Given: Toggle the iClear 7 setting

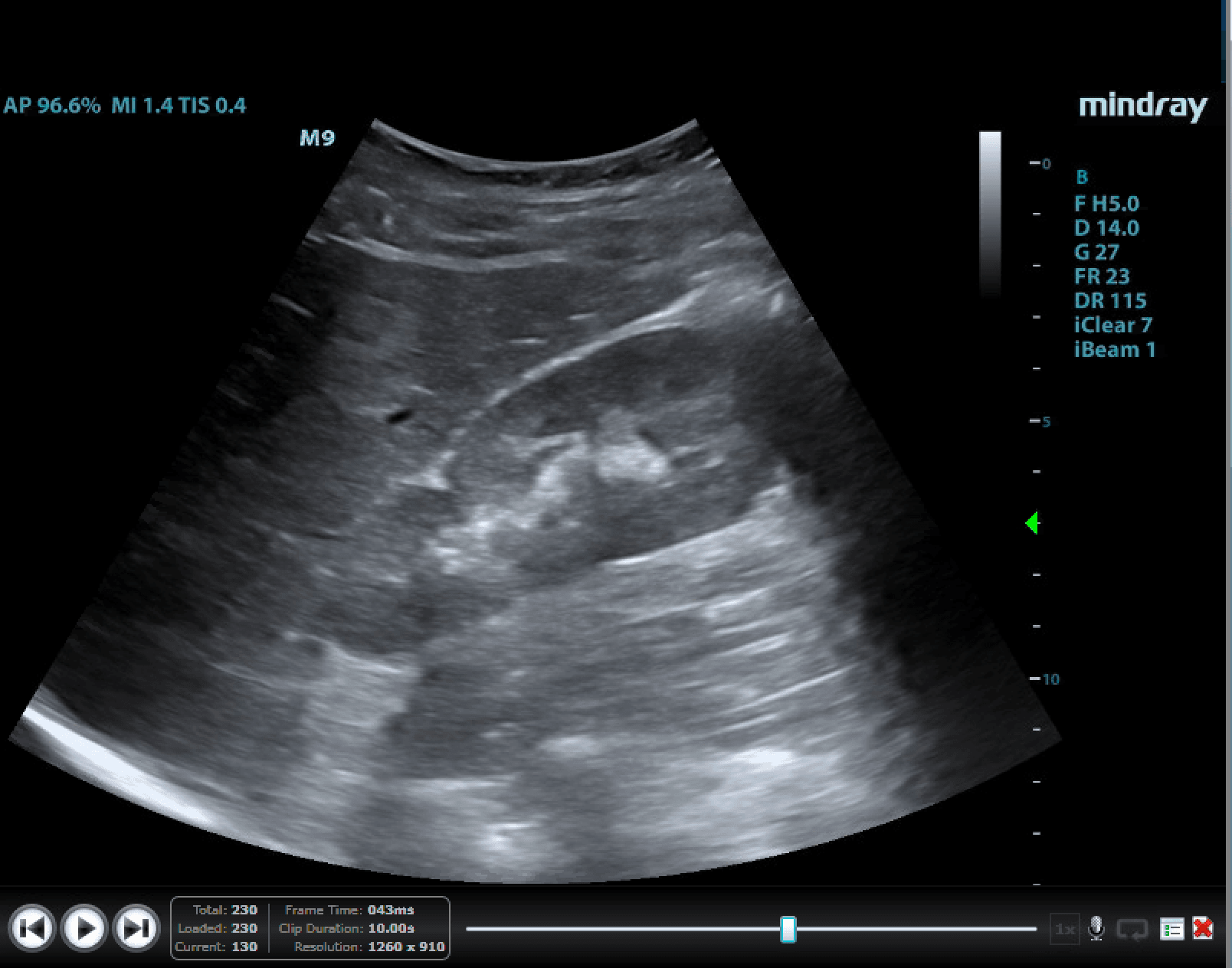Looking at the screenshot, I should point(1113,325).
